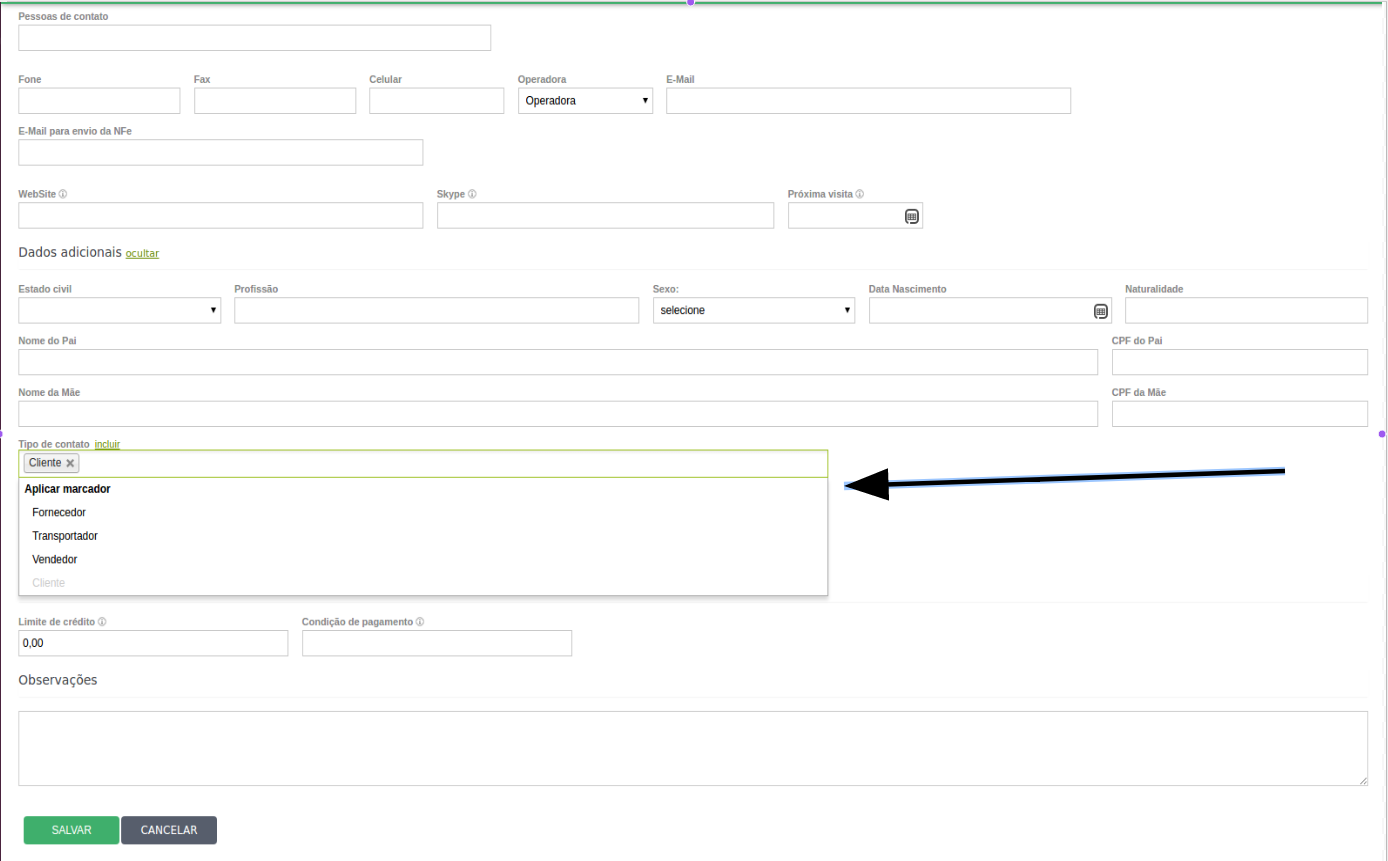Choose Transportador in the contact type list
The width and height of the screenshot is (1388, 861).
(x=65, y=536)
